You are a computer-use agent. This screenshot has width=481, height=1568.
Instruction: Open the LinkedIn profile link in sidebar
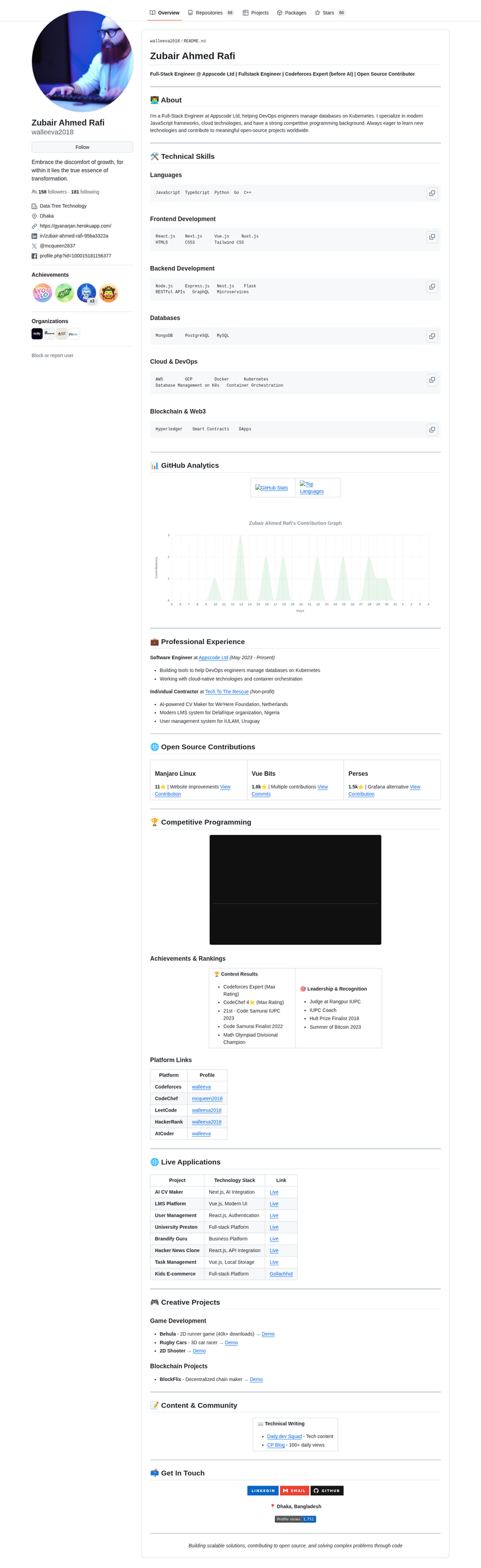click(x=74, y=236)
